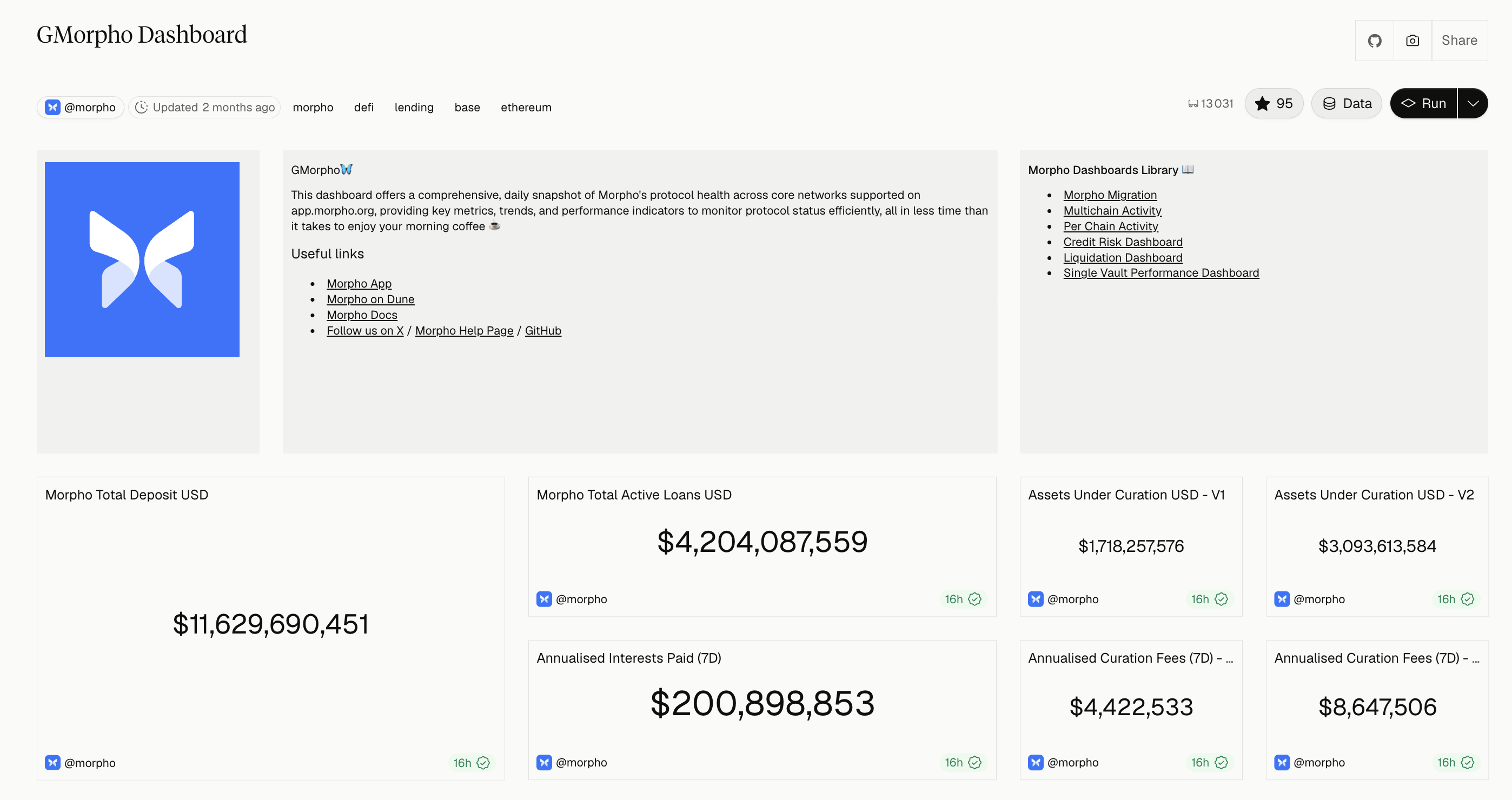Click @morpho icon in Curation V1 card

tap(1036, 599)
